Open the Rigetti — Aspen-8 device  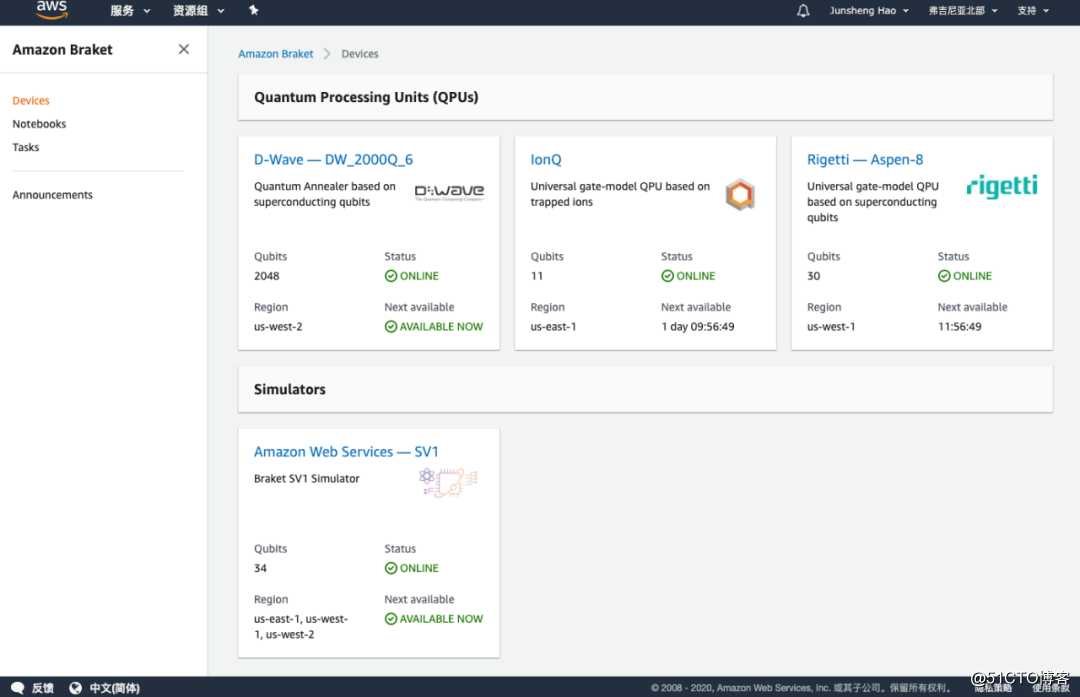coord(864,159)
